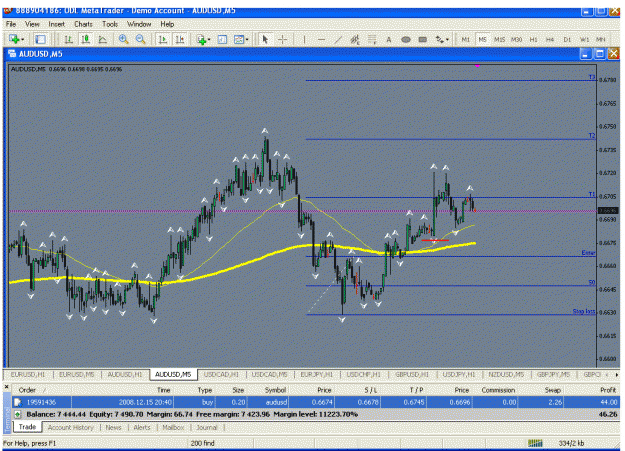Image resolution: width=625 pixels, height=451 pixels.
Task: Switch timeframe to W1
Action: [584, 39]
